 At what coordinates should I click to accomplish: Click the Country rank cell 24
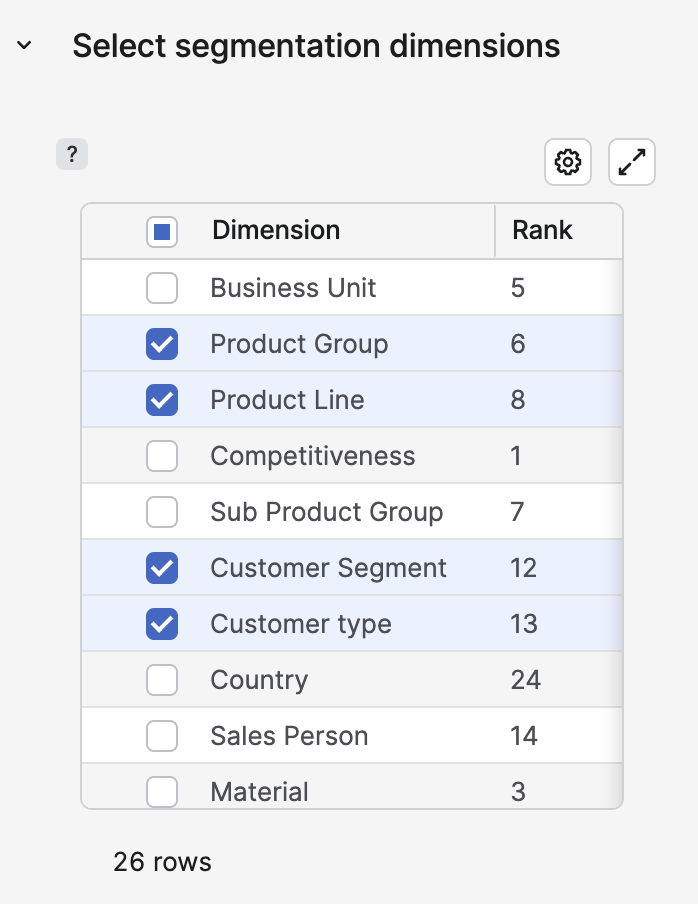click(526, 680)
